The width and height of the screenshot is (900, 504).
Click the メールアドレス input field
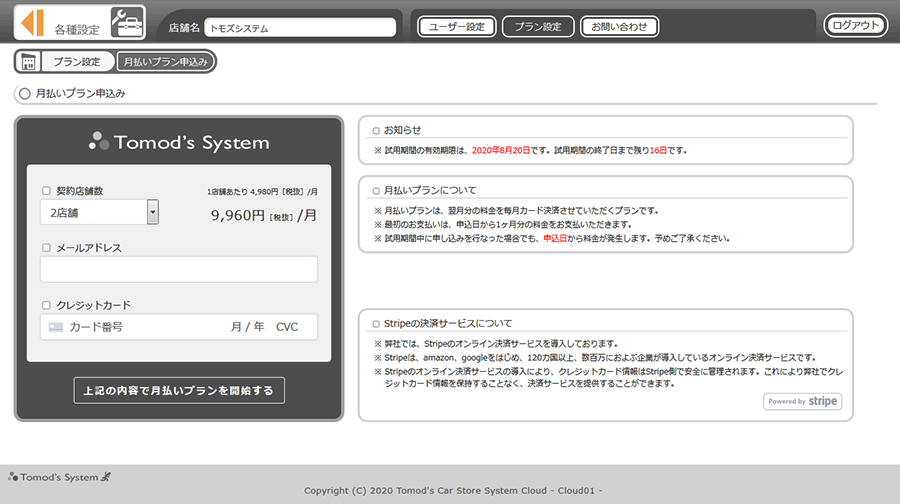[179, 269]
